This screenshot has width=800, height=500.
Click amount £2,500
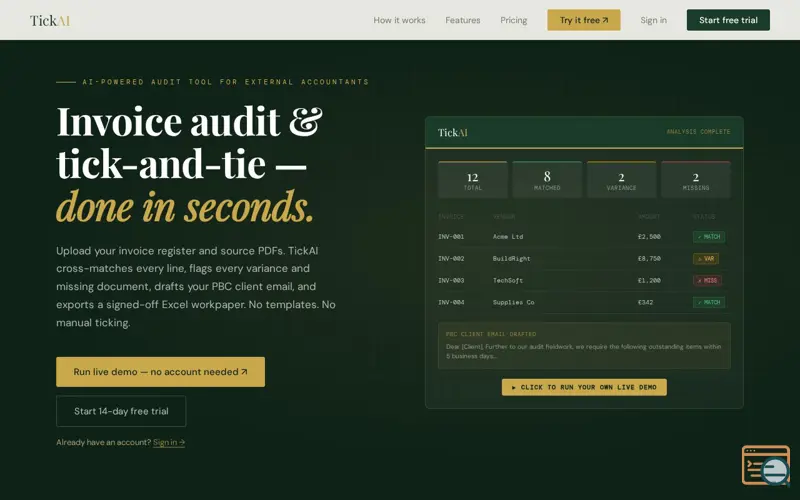[x=649, y=237]
